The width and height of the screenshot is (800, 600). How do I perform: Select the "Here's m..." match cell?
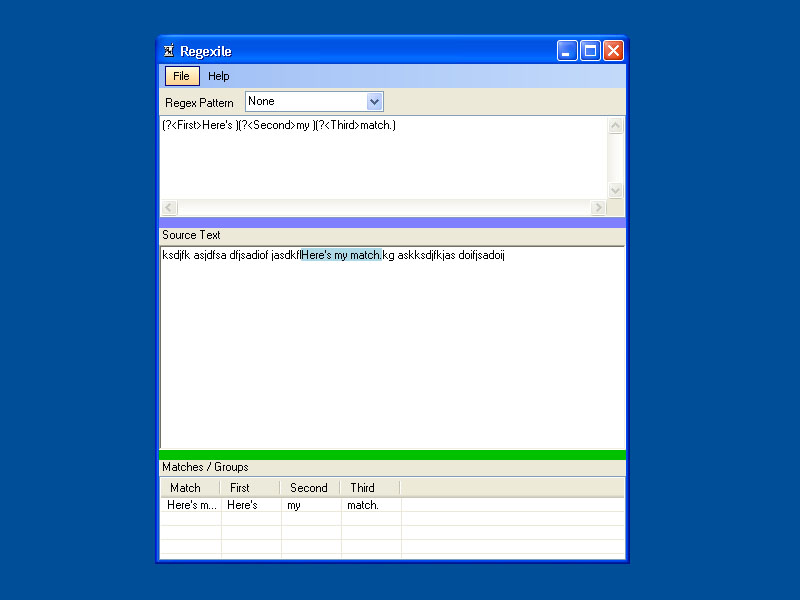(x=191, y=505)
